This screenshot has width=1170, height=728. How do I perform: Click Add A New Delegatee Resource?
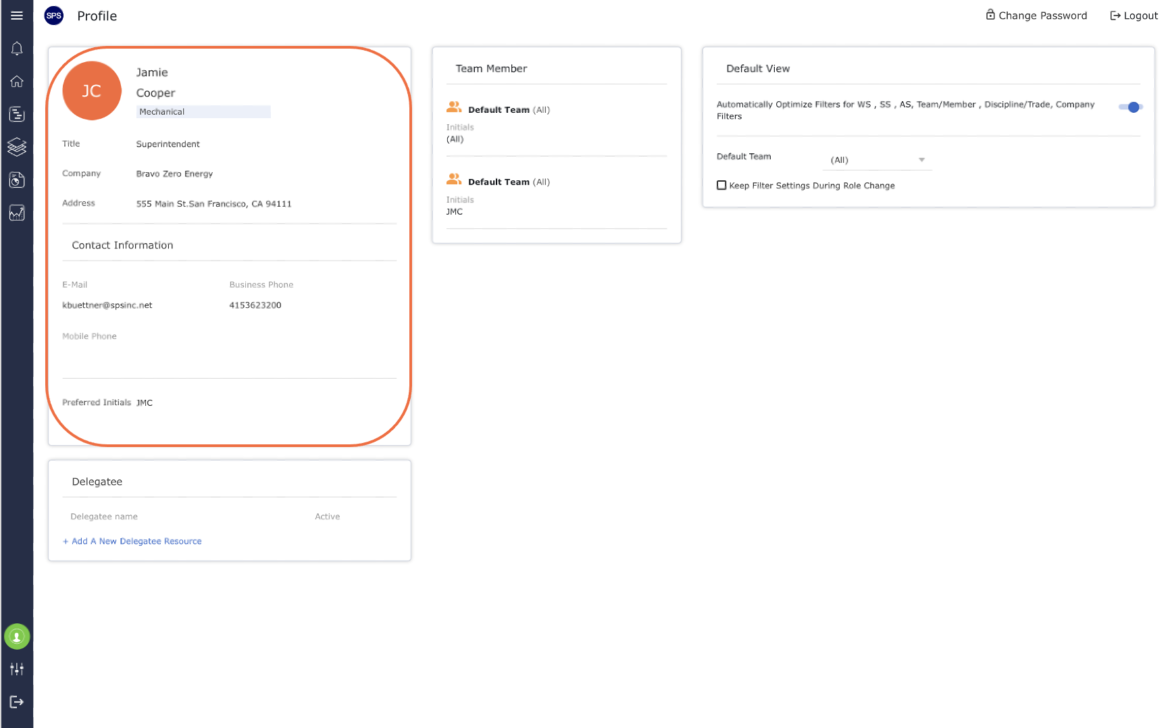132,542
